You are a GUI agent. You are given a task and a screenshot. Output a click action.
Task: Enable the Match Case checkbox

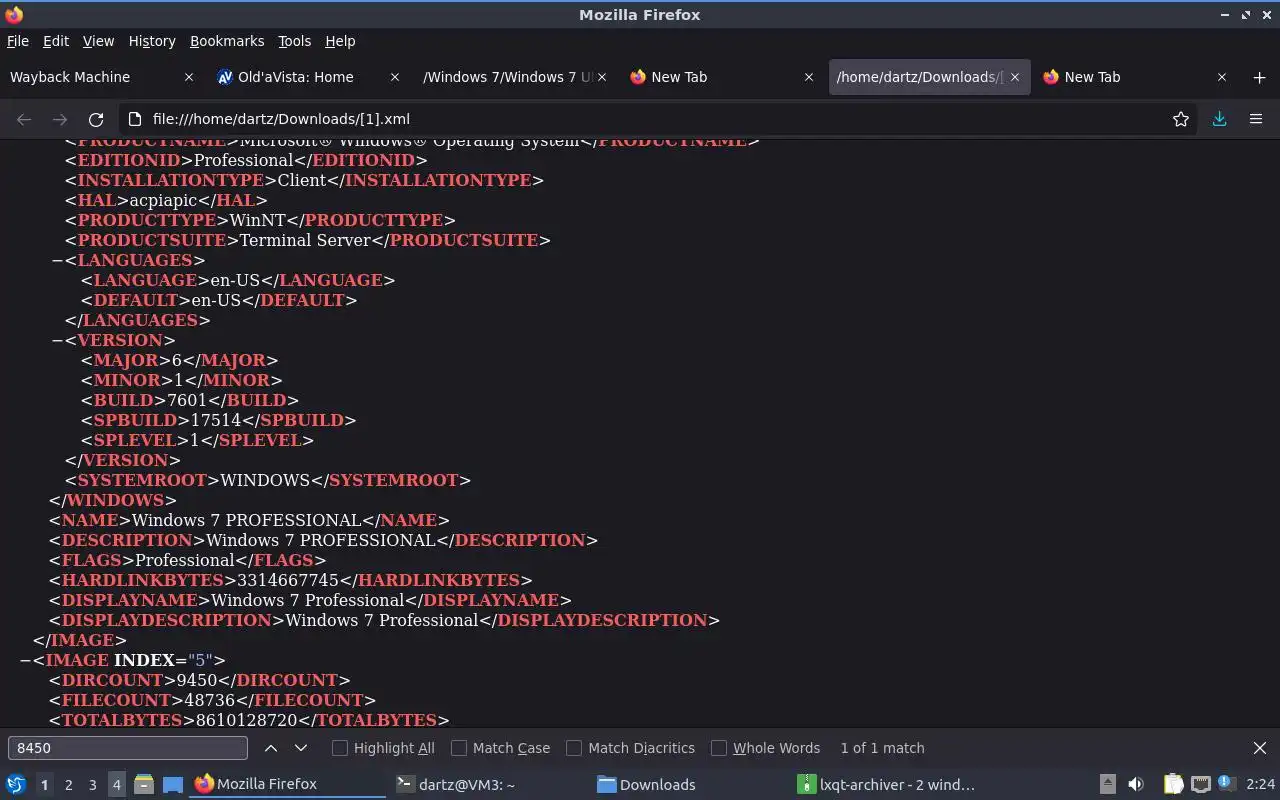point(459,748)
